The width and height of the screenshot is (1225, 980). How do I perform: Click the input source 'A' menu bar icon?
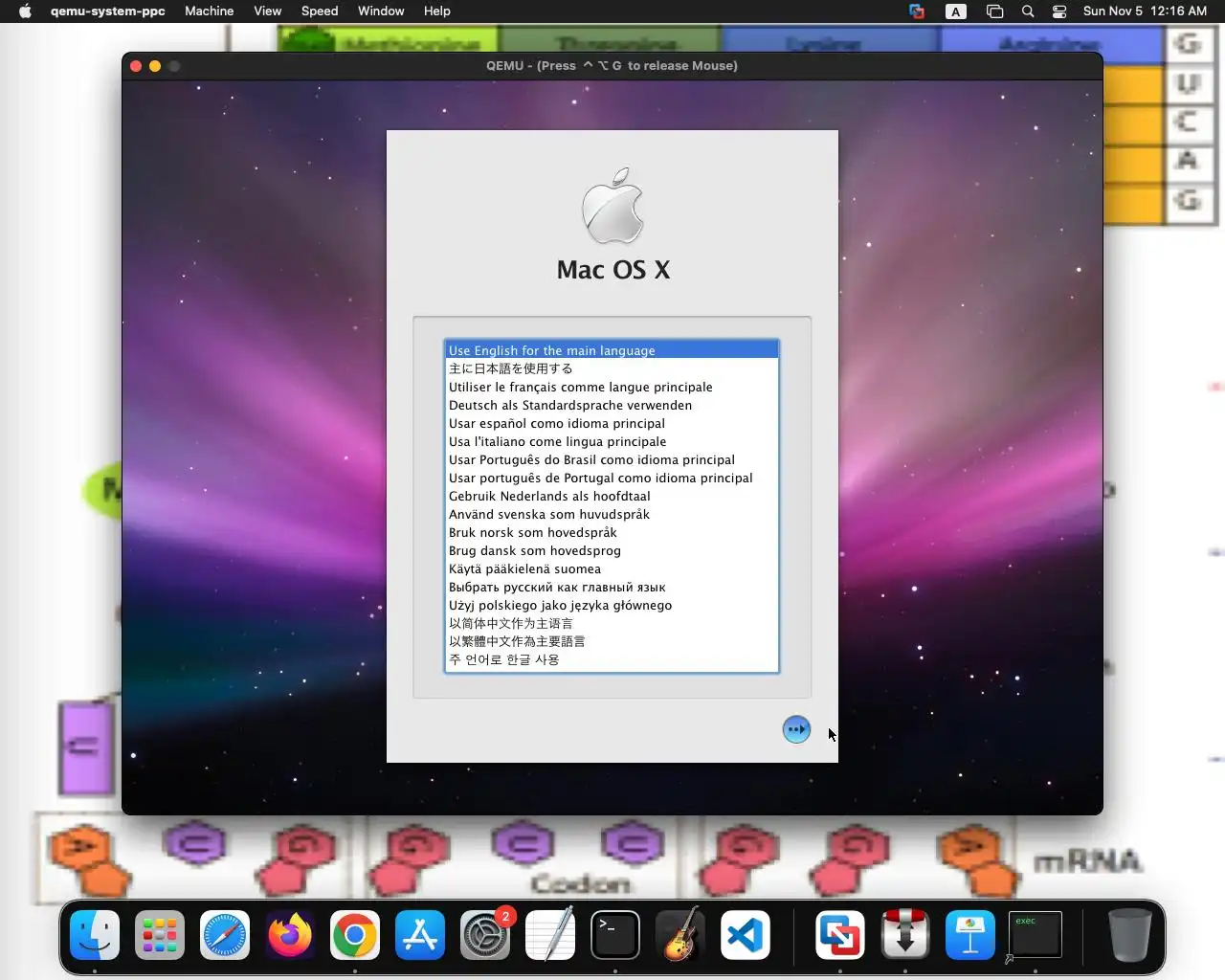pos(955,11)
